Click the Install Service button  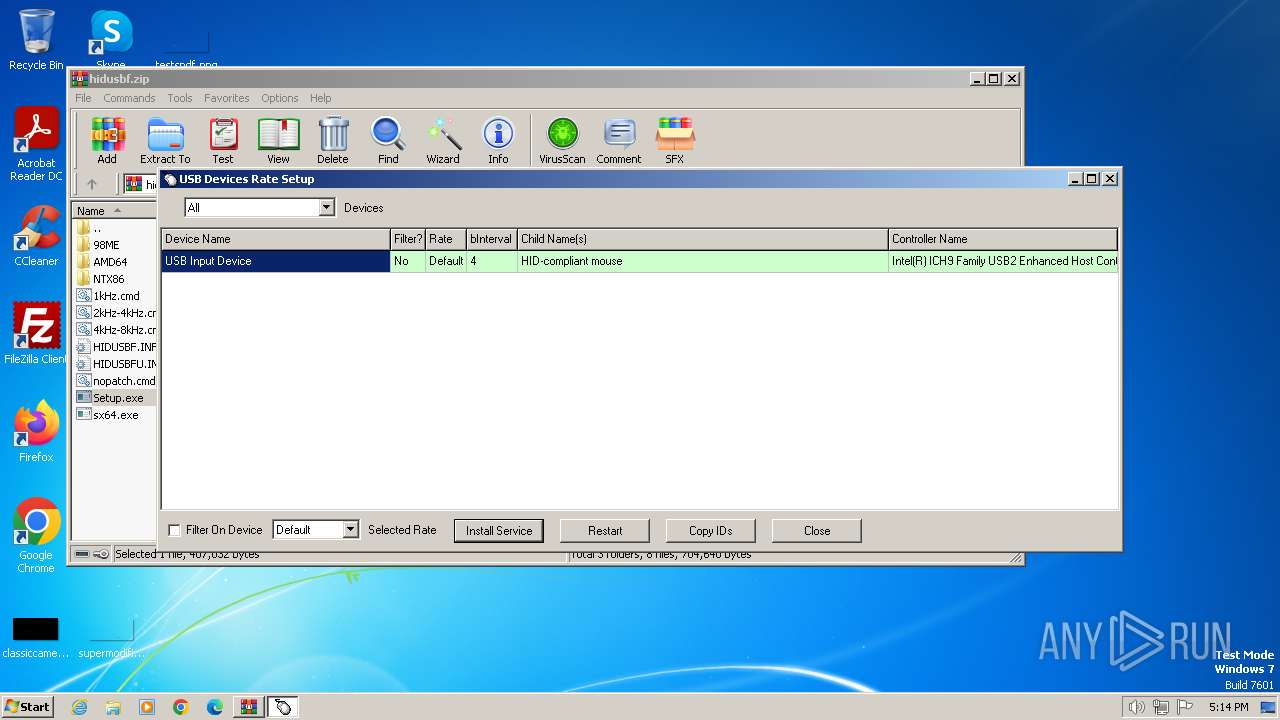[x=499, y=531]
